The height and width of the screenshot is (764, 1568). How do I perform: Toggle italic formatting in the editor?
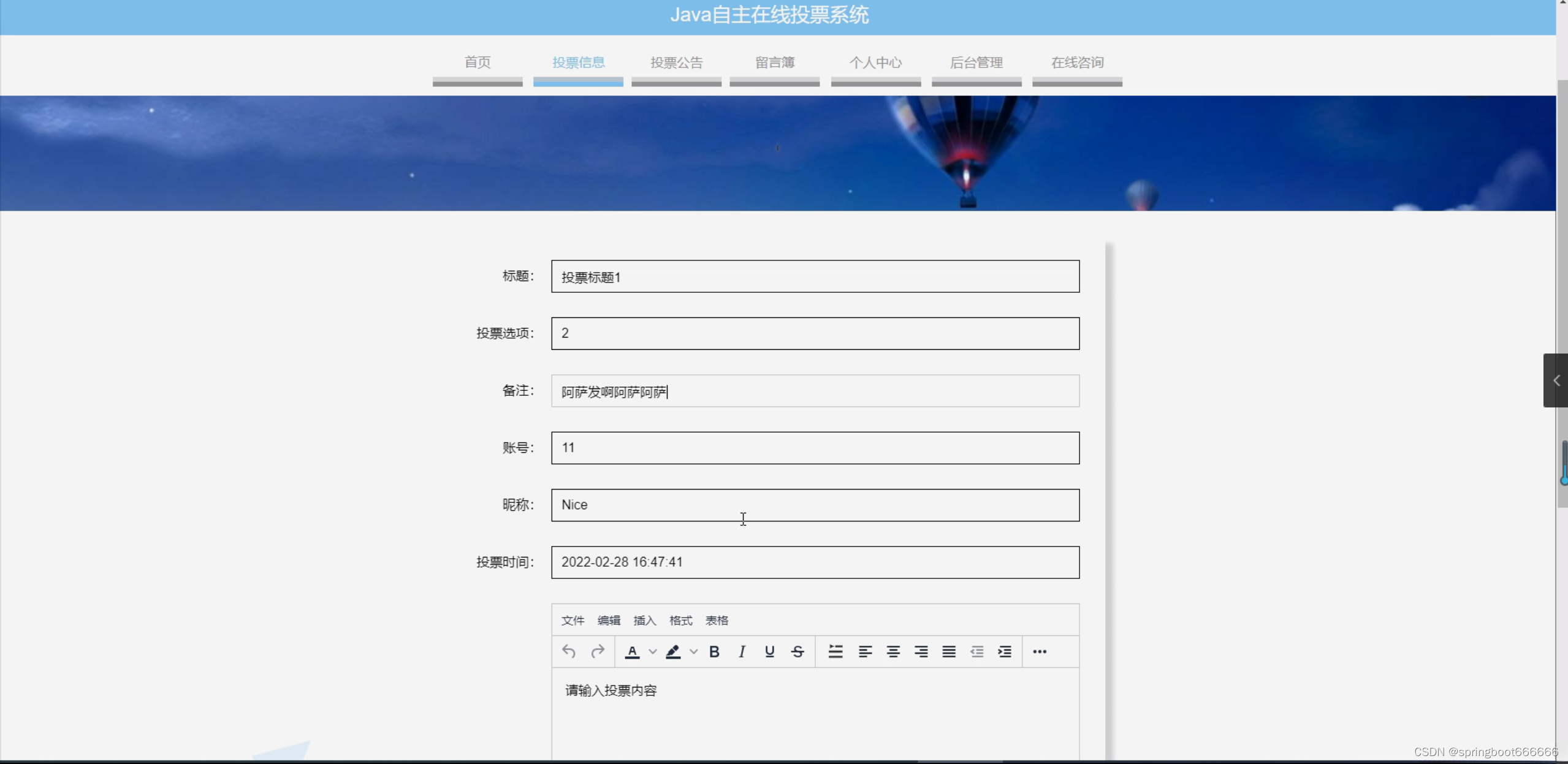tap(742, 651)
